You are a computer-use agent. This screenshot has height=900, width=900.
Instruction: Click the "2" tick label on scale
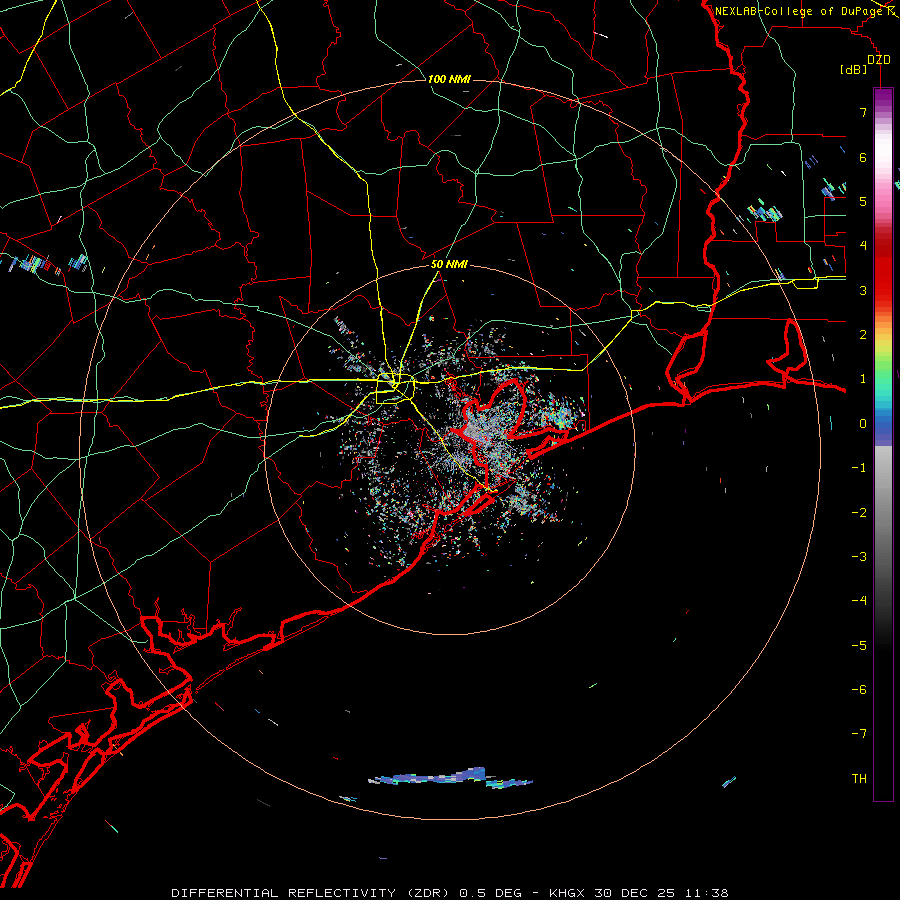[x=863, y=335]
